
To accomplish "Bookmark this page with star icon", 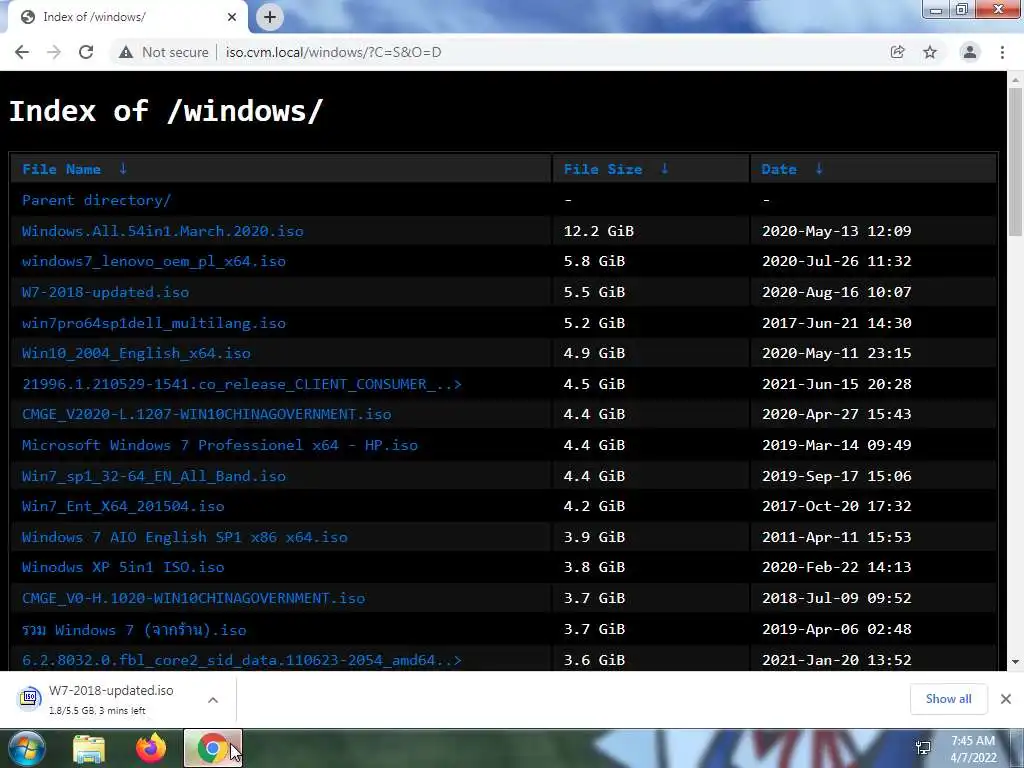I will pos(930,52).
